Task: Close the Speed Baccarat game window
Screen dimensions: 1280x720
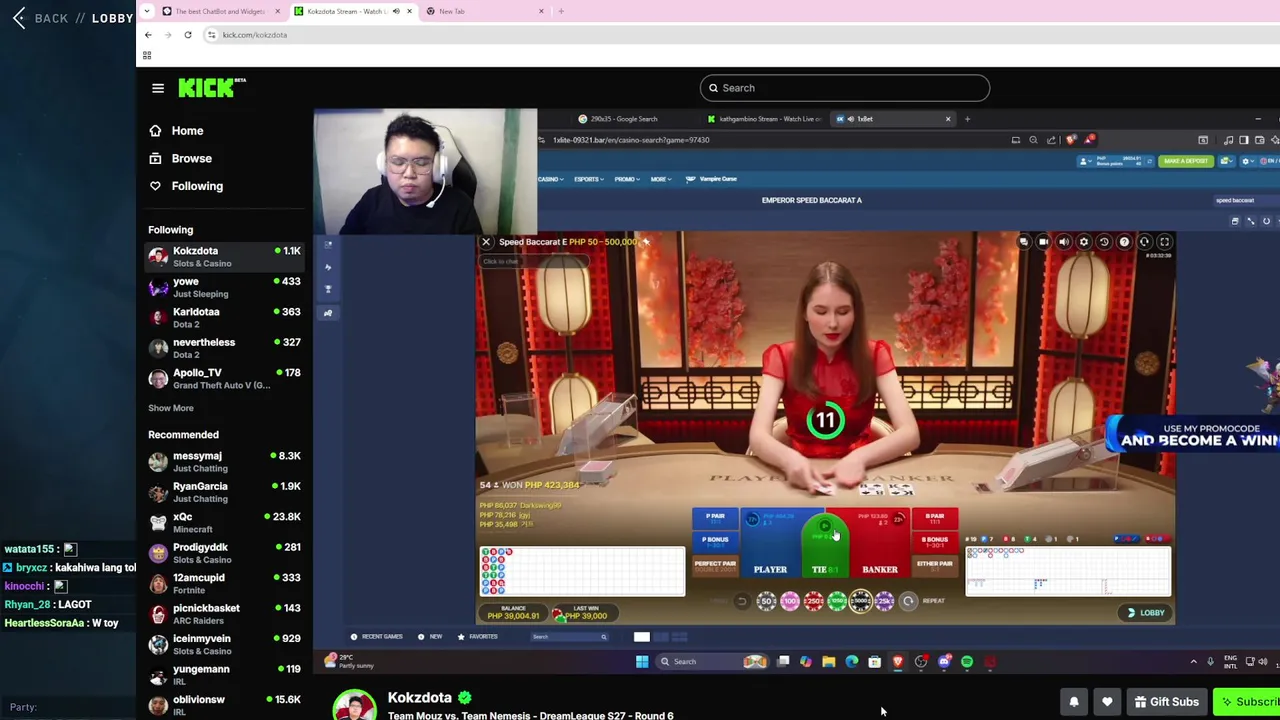Action: pos(486,242)
